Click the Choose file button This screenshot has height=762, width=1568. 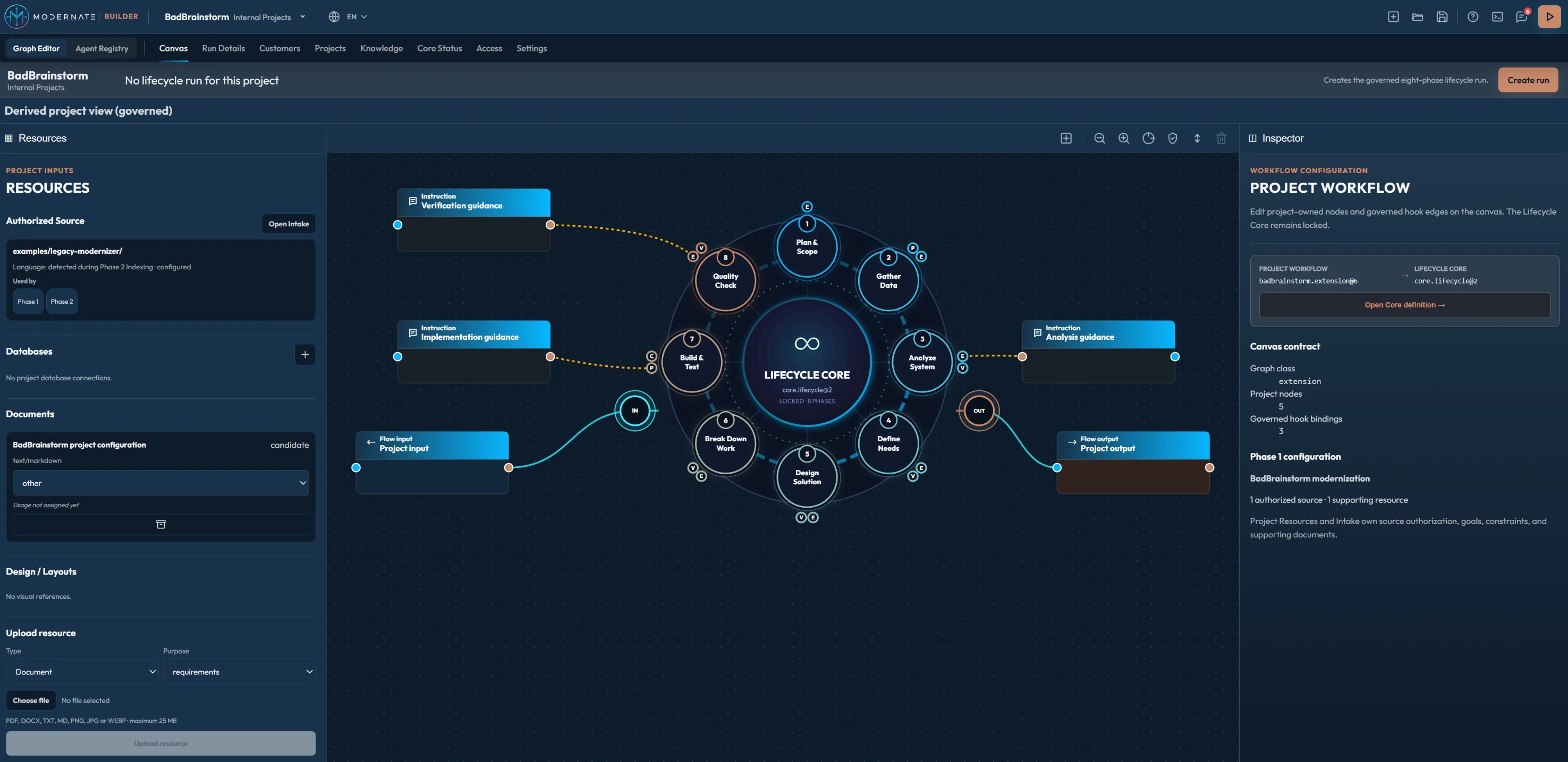(31, 700)
